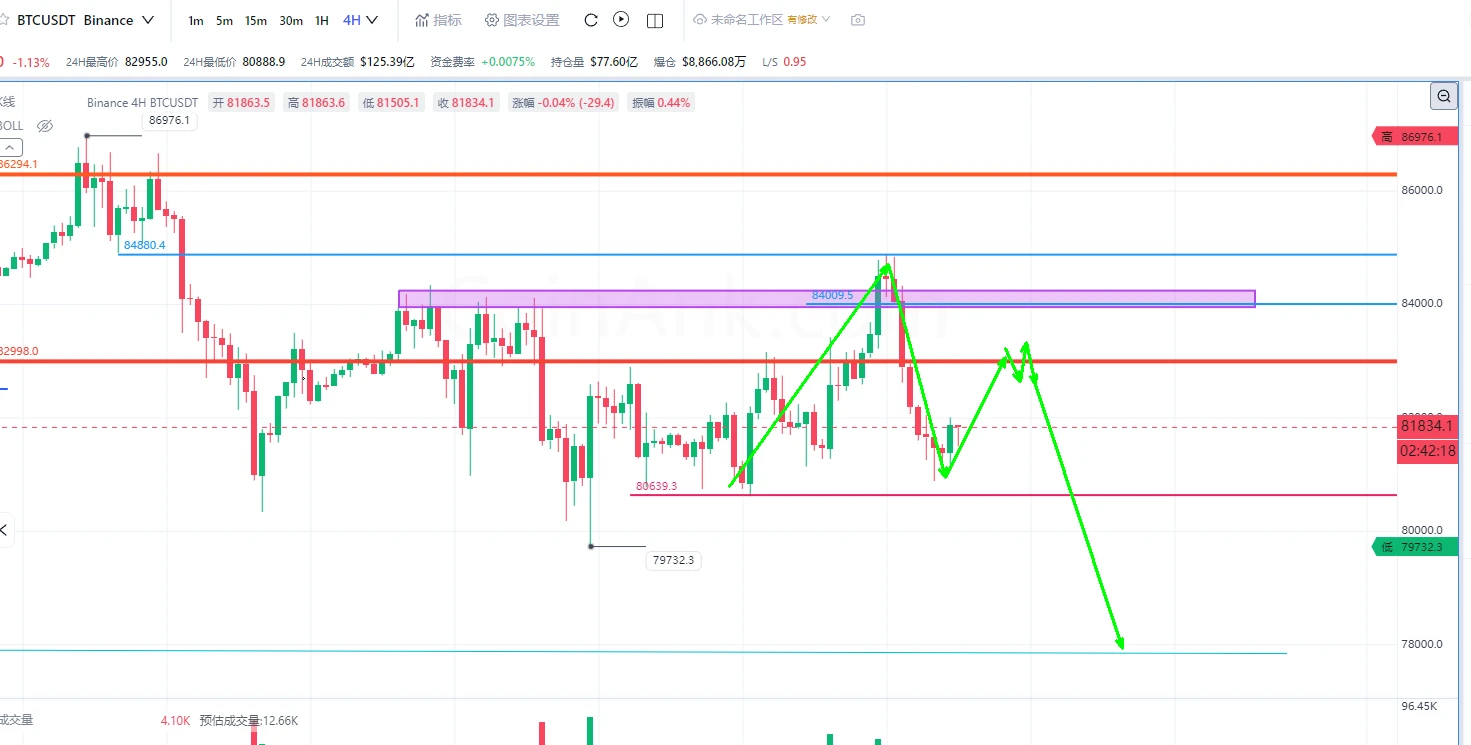Click the 持仓量 $77.60亿 value
The height and width of the screenshot is (745, 1471).
[x=614, y=62]
